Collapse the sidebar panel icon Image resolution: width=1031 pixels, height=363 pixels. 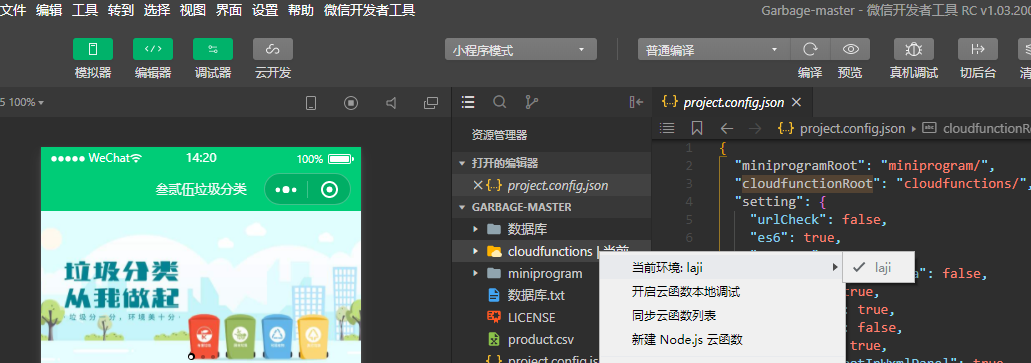[636, 102]
